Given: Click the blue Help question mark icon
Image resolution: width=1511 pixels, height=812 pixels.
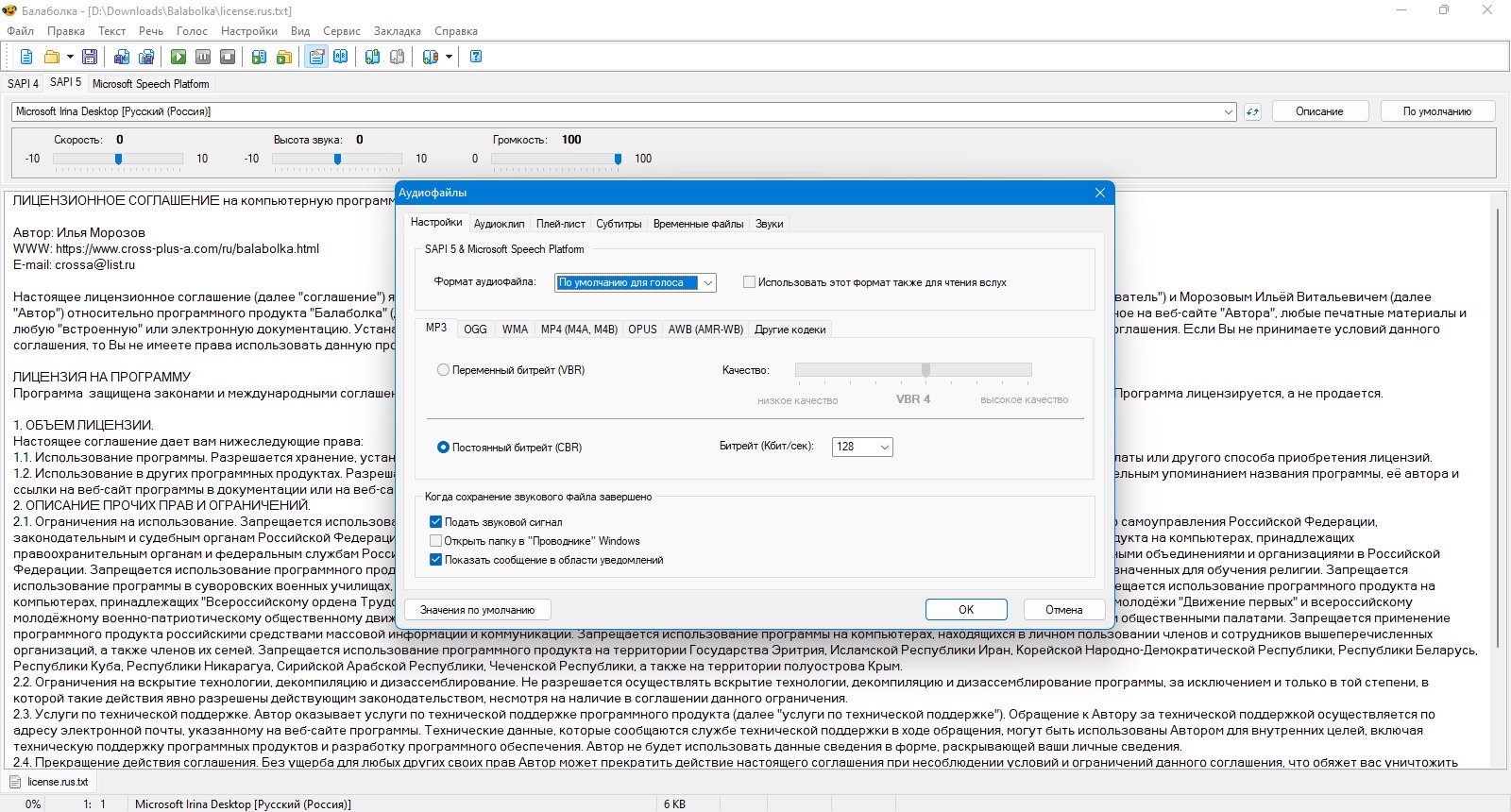Looking at the screenshot, I should tap(476, 57).
